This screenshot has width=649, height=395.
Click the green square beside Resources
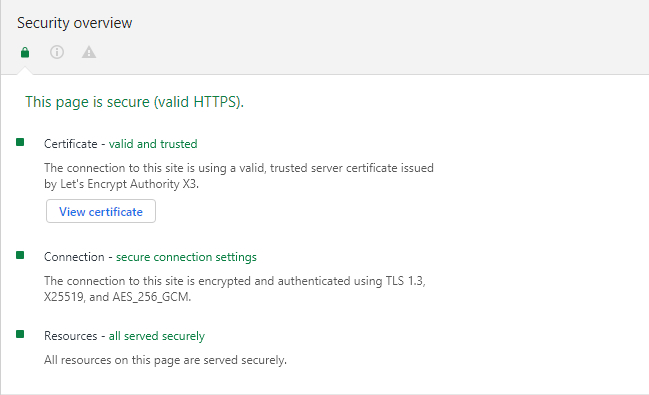[x=20, y=334]
